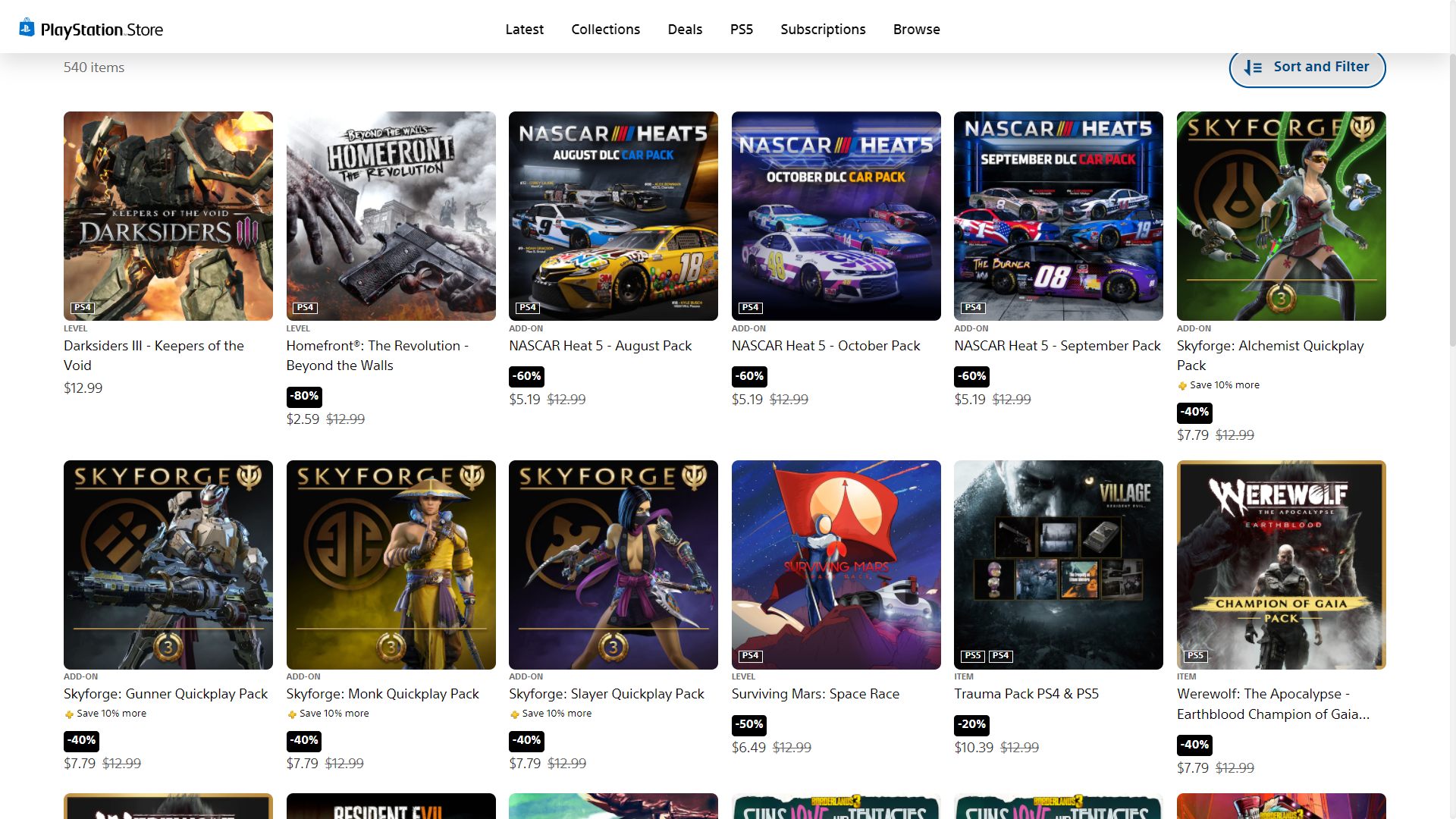
Task: Click the PlayStation Store logo icon
Action: pos(27,28)
